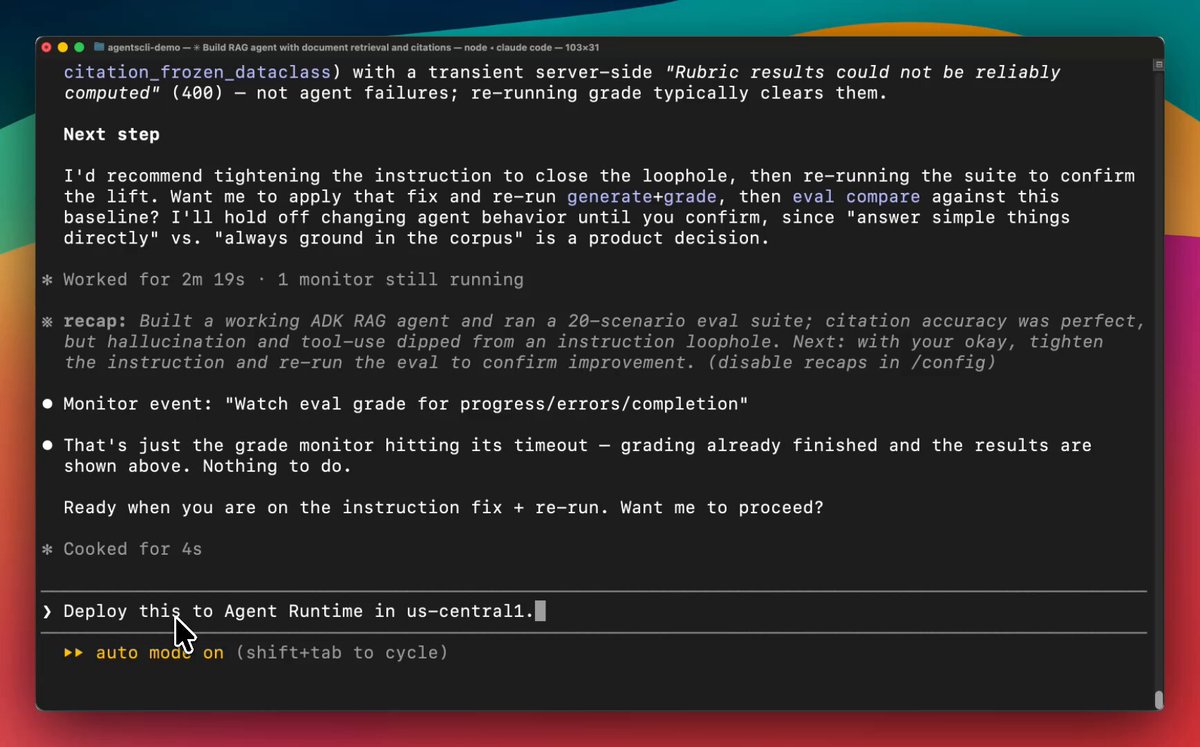Click the green zoom window button
This screenshot has height=747, width=1200.
pyautogui.click(x=79, y=47)
